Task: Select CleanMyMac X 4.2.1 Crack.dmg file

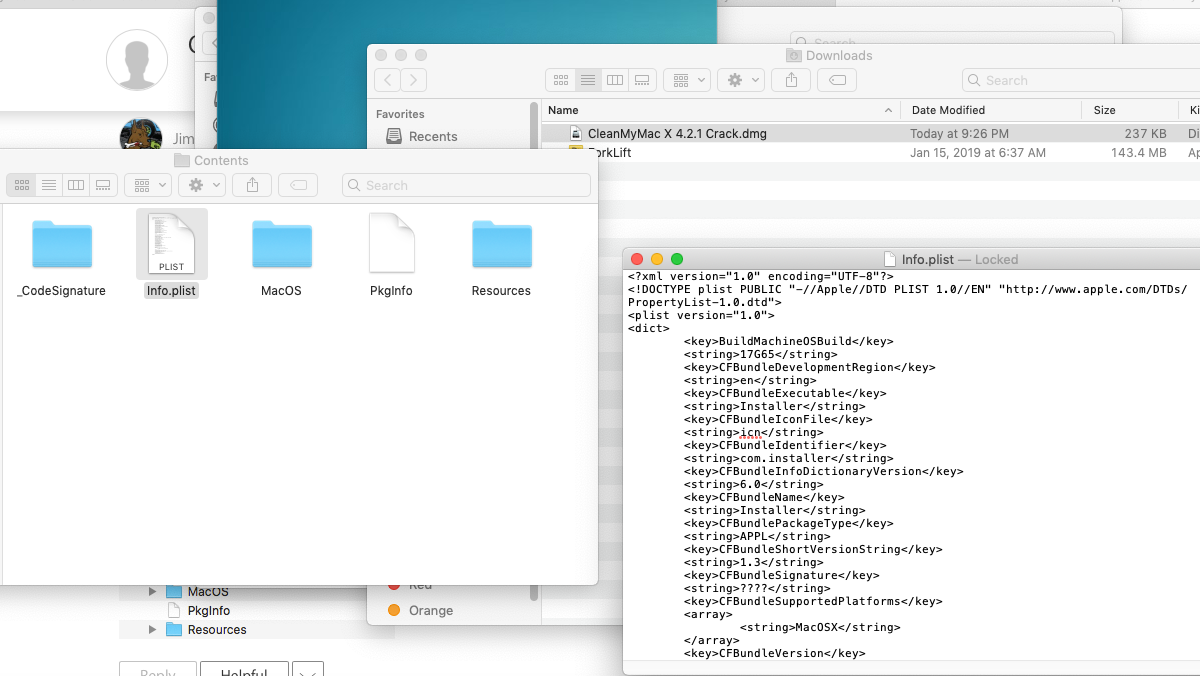Action: [870, 133]
